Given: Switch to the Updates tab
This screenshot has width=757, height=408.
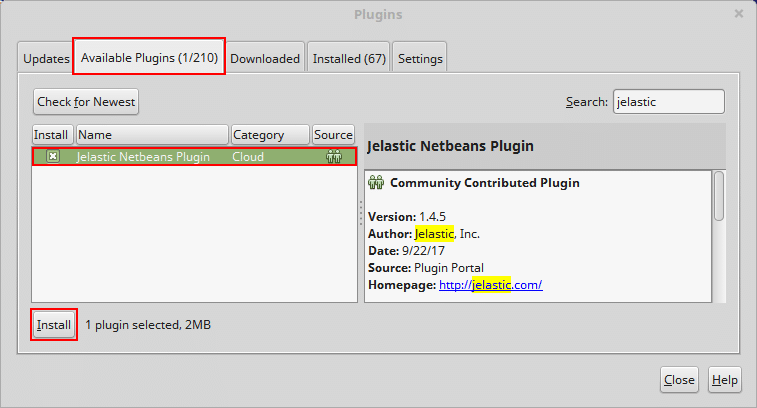Looking at the screenshot, I should pyautogui.click(x=46, y=58).
